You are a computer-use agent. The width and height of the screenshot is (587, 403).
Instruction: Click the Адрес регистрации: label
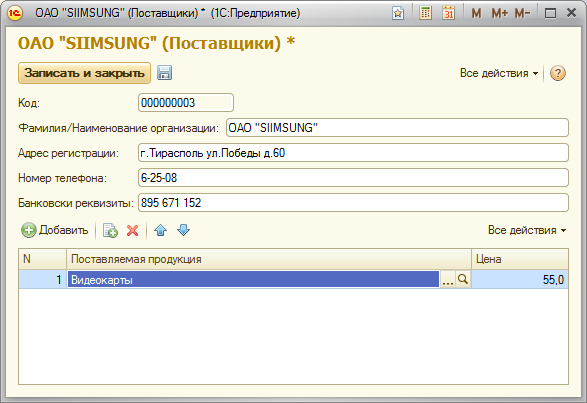[x=68, y=153]
